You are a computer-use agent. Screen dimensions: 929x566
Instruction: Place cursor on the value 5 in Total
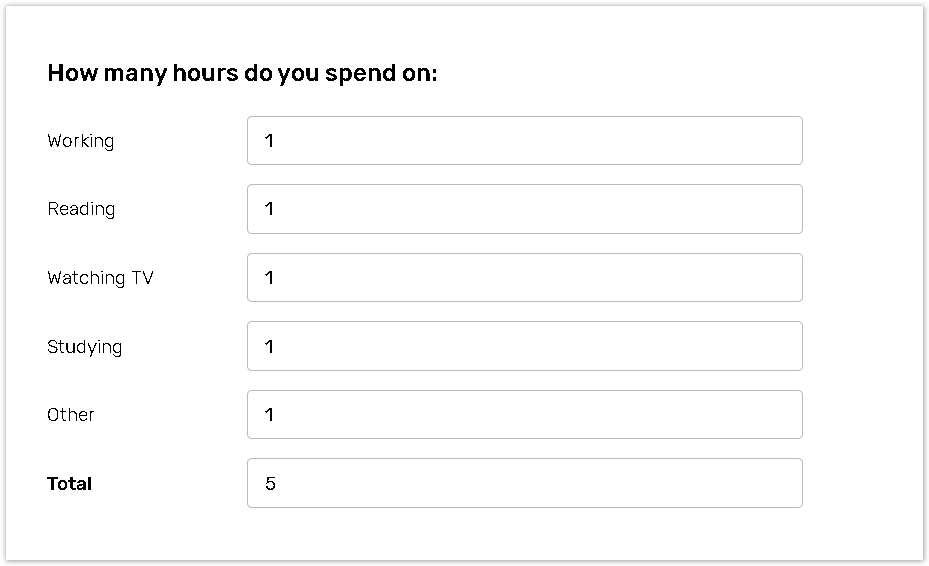(x=270, y=484)
